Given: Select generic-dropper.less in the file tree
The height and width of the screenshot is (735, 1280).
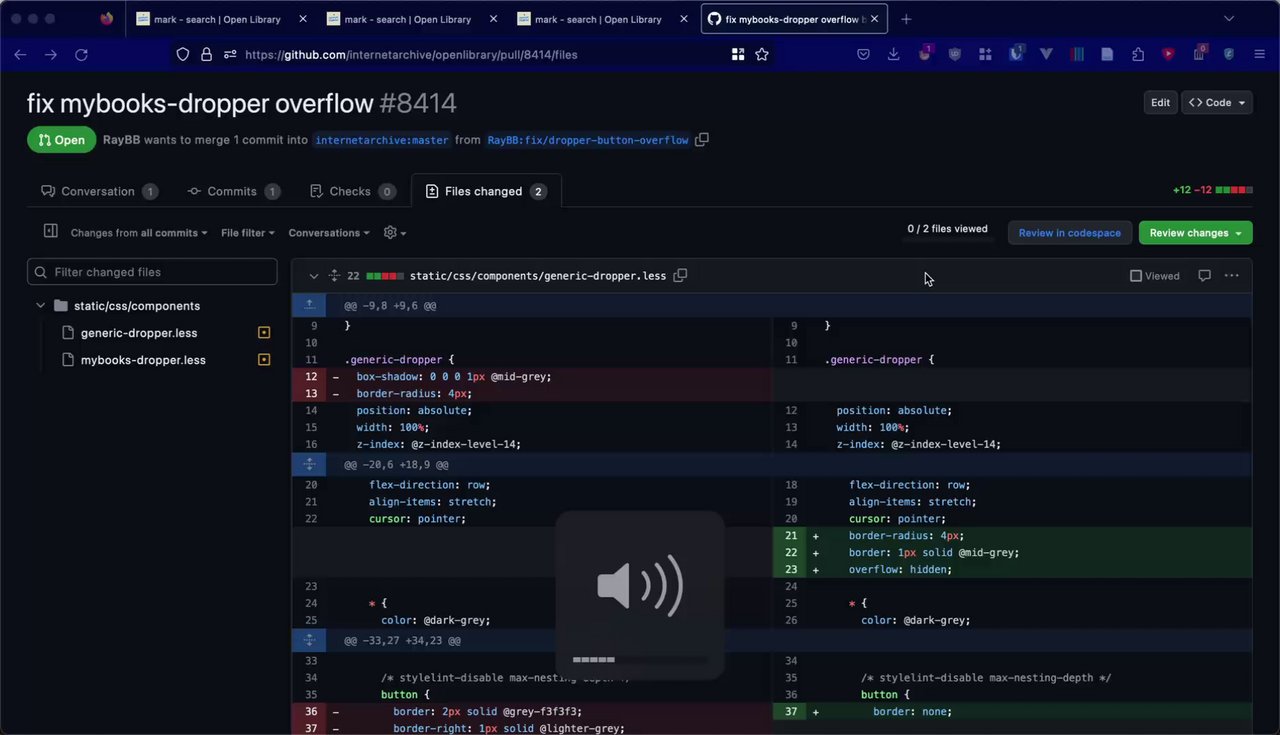Looking at the screenshot, I should pyautogui.click(x=139, y=333).
